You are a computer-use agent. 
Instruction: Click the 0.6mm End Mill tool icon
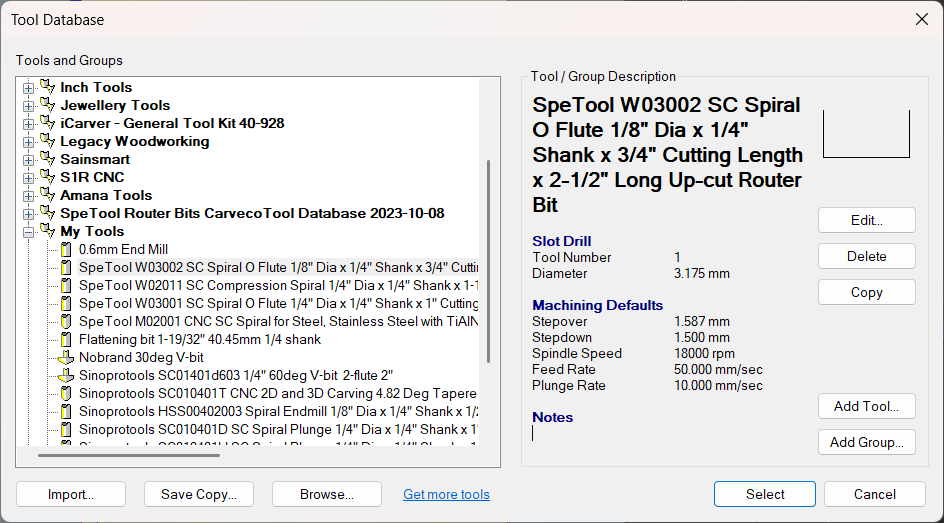tap(67, 250)
